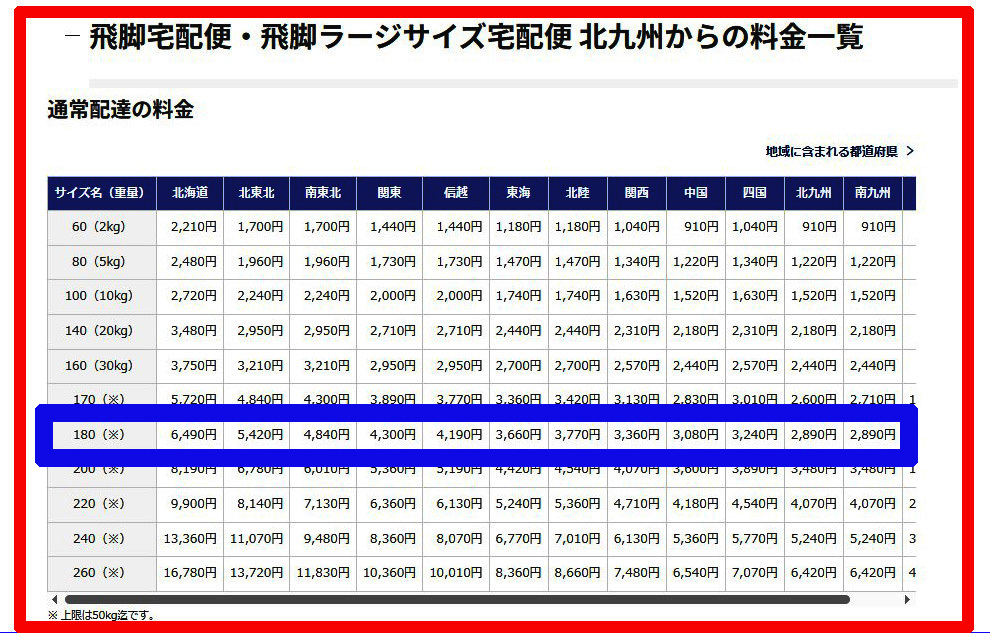Screen dimensions: 990x633
Task: Click the left arrow of the horizontal table scrollbar
Action: (54, 600)
